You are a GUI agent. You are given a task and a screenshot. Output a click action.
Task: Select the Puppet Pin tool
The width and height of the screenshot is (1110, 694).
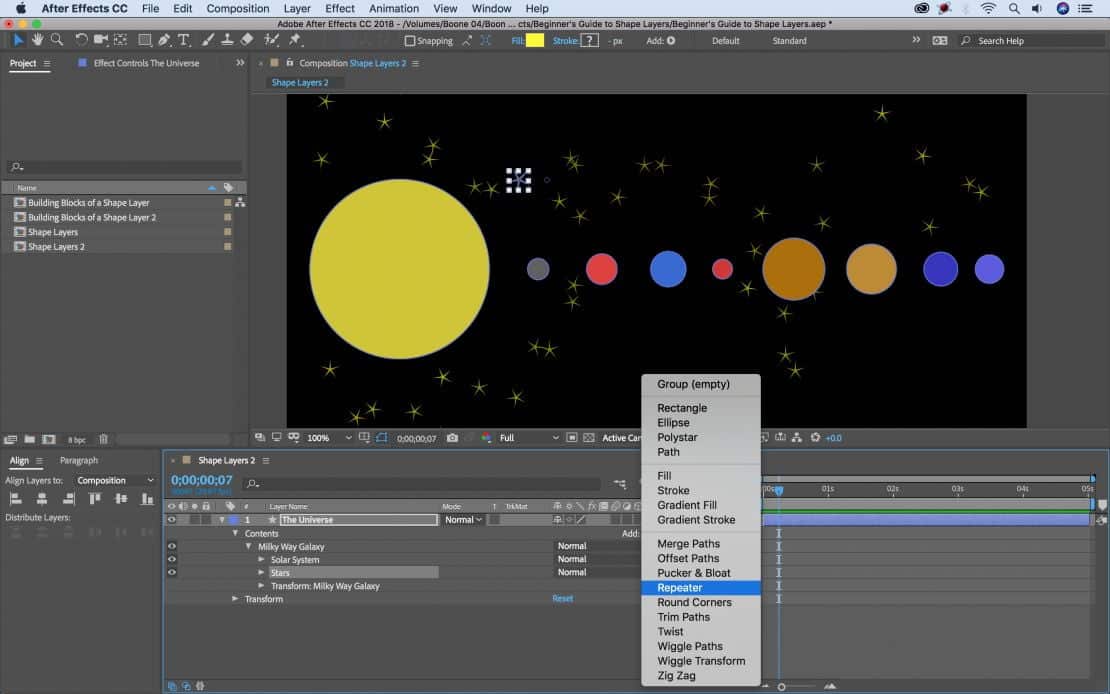[295, 40]
